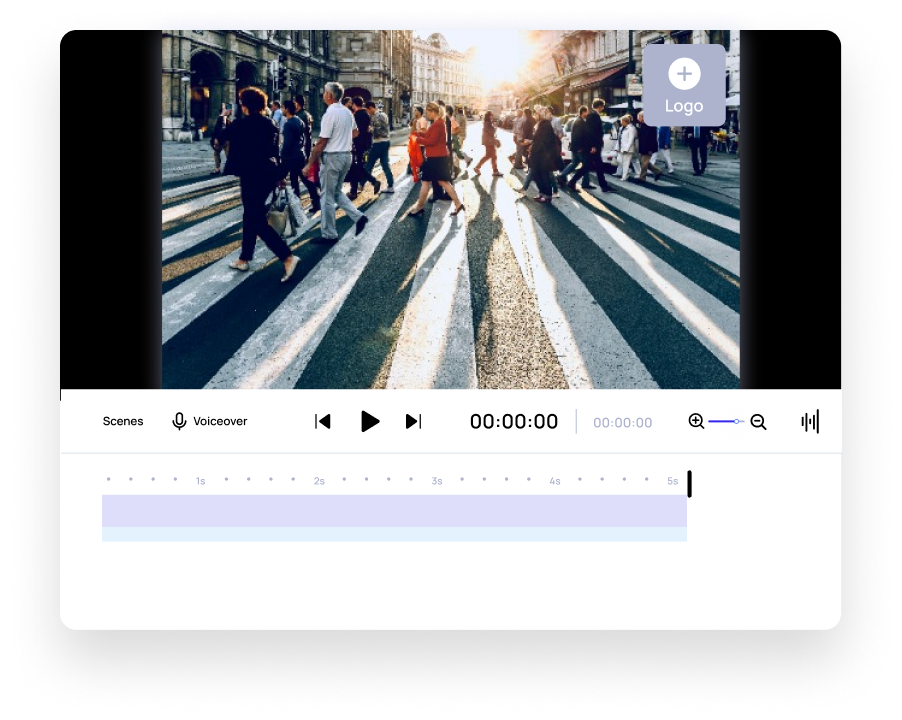Click the current time display showing 00:00:00
The image size is (902, 720).
514,421
